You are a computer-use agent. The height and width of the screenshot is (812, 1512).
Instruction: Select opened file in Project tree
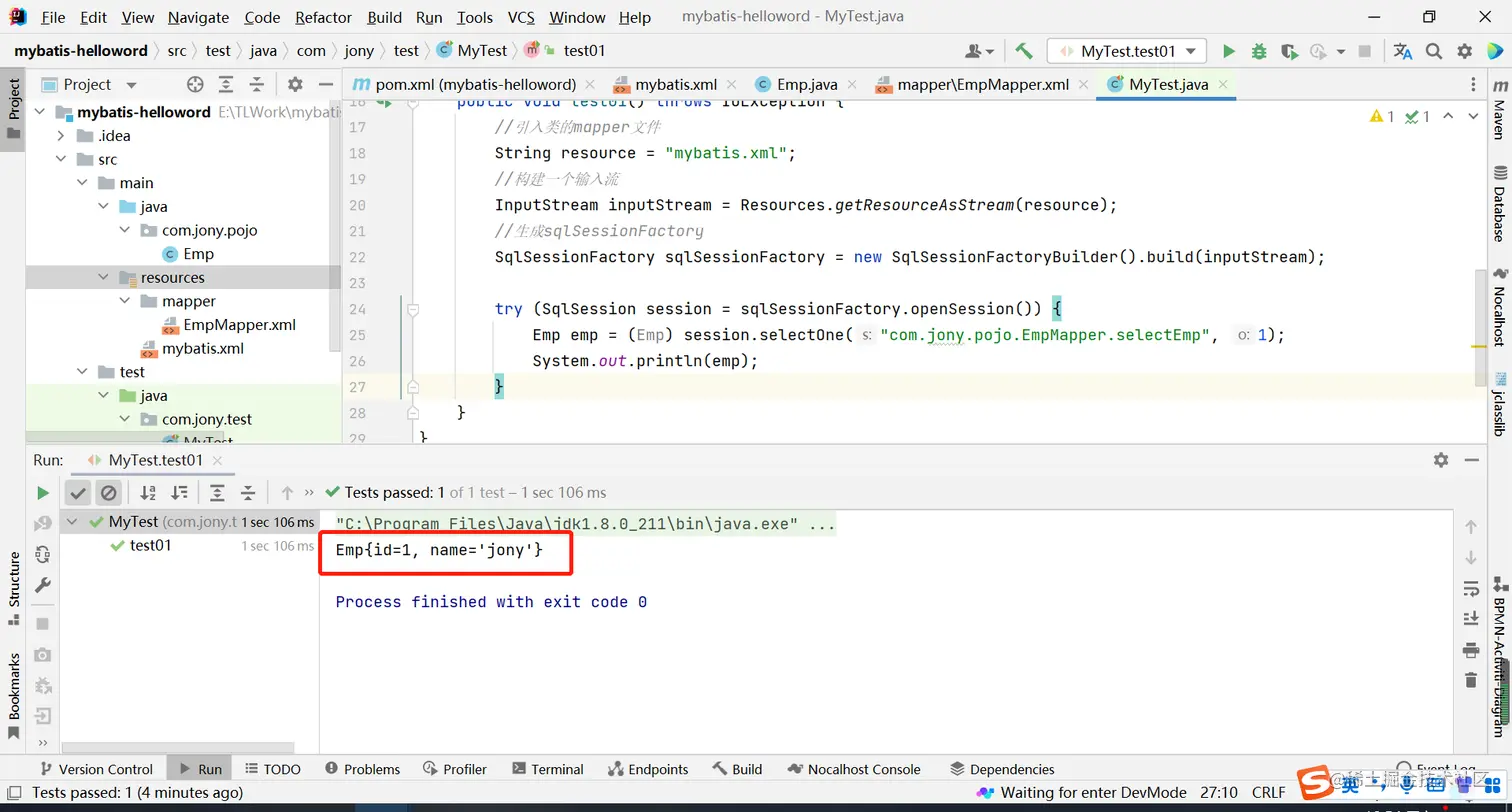(195, 85)
